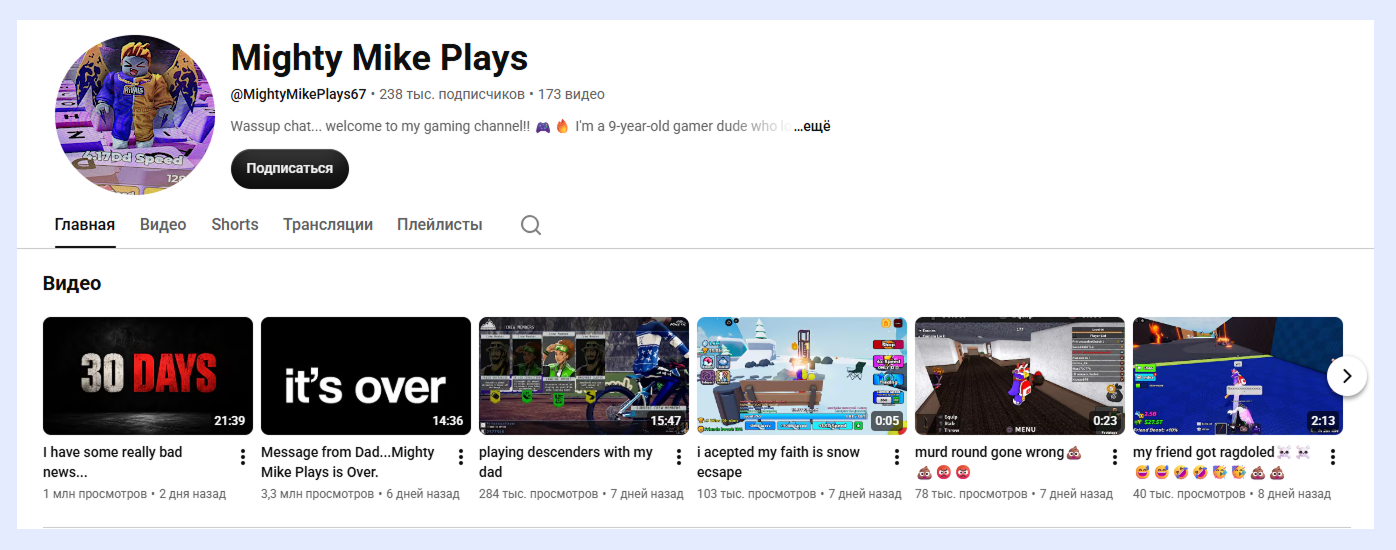
Task: Open the Трансляции tab
Action: (328, 225)
